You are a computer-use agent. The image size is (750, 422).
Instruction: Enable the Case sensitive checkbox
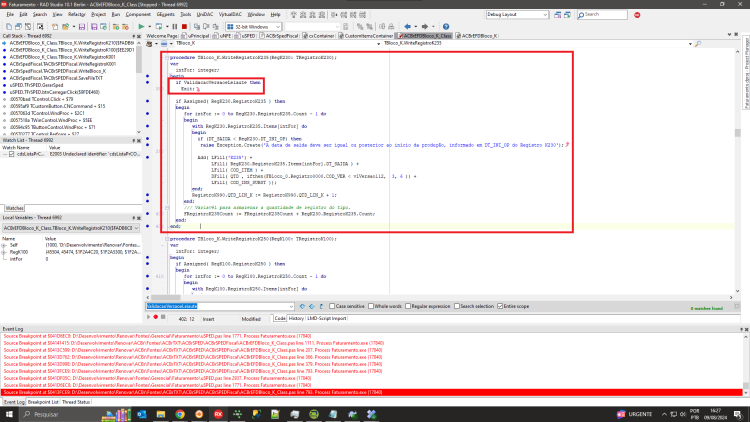[x=332, y=306]
